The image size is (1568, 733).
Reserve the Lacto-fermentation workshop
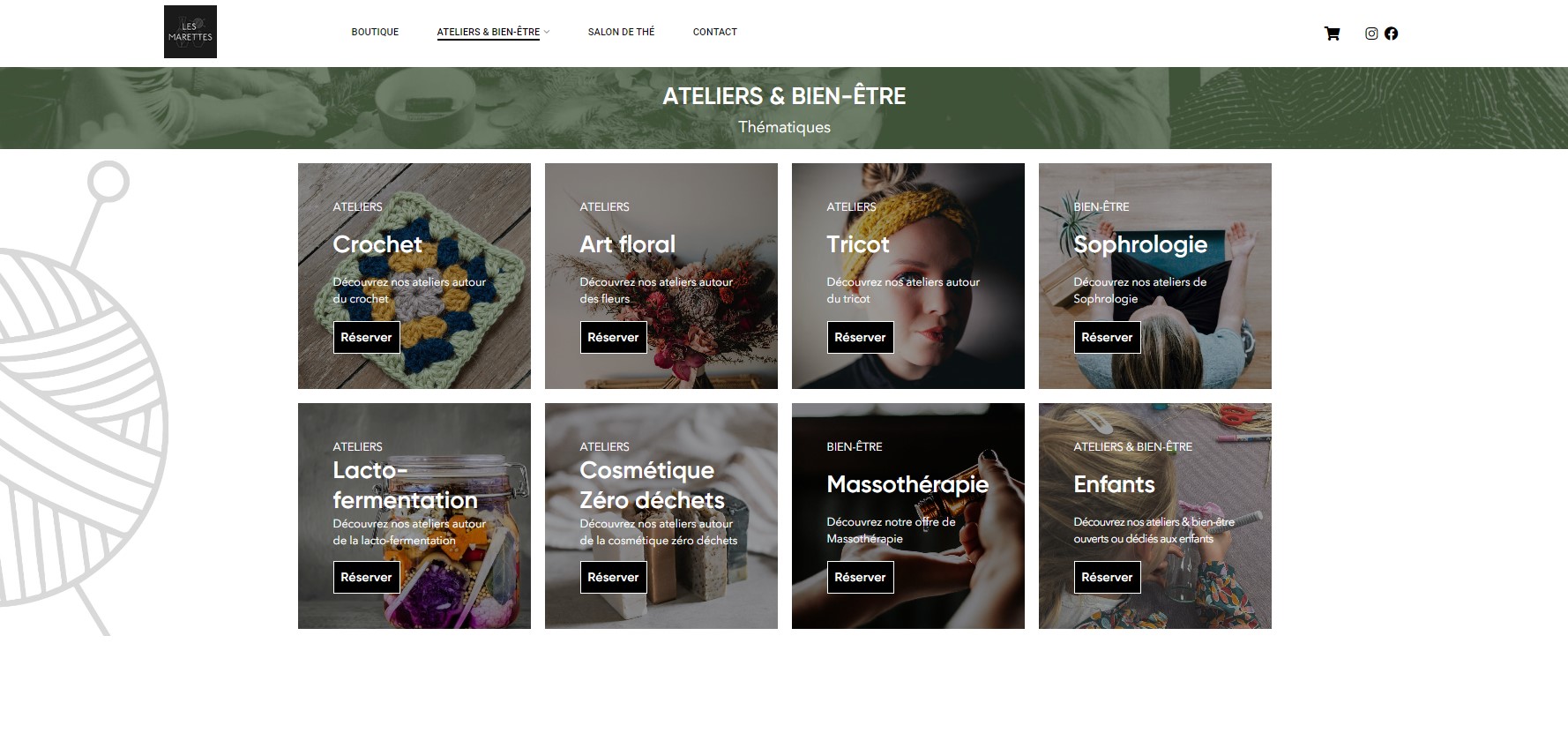tap(366, 577)
